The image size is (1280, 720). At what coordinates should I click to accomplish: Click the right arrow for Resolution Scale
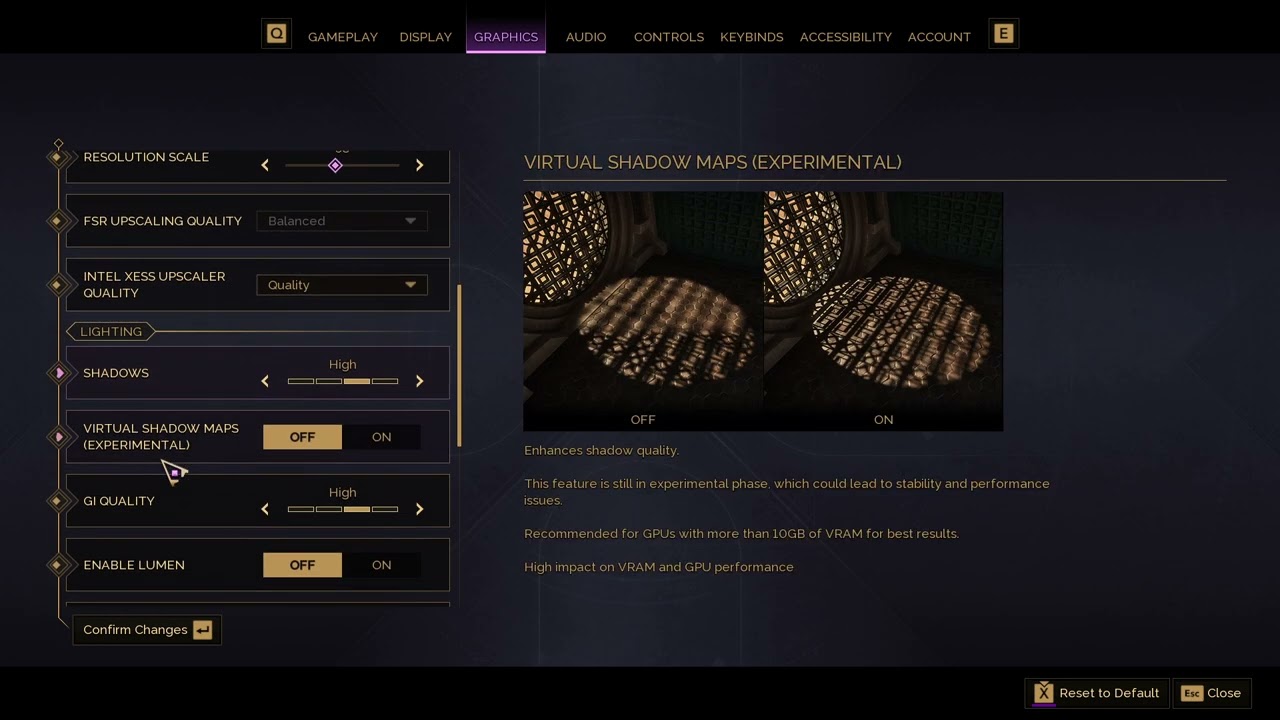pyautogui.click(x=419, y=165)
